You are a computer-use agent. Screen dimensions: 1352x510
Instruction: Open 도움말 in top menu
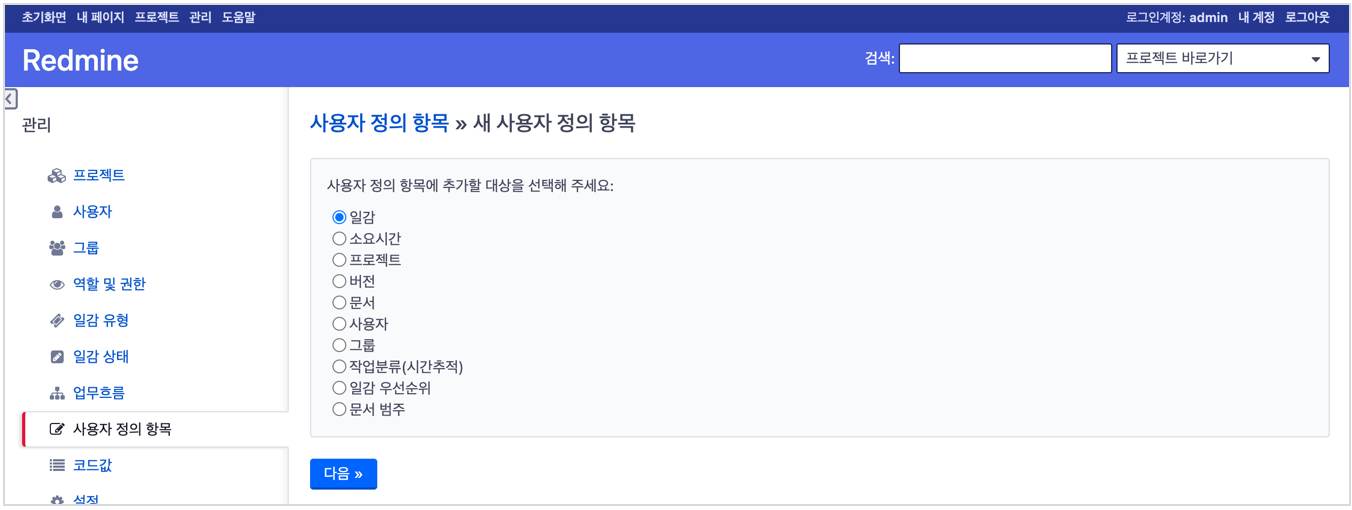[x=238, y=17]
